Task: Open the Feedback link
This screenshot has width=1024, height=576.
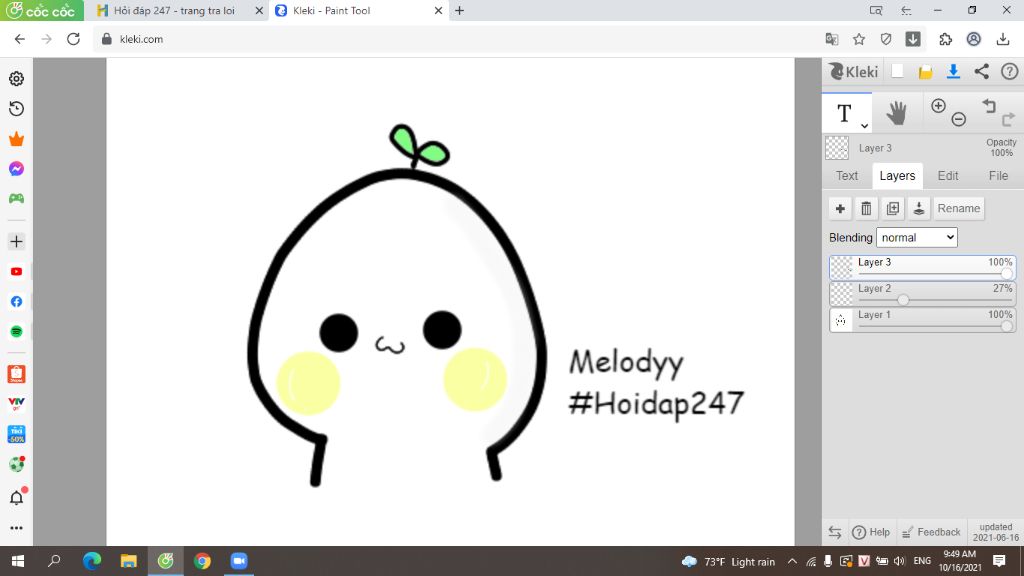Action: 931,532
